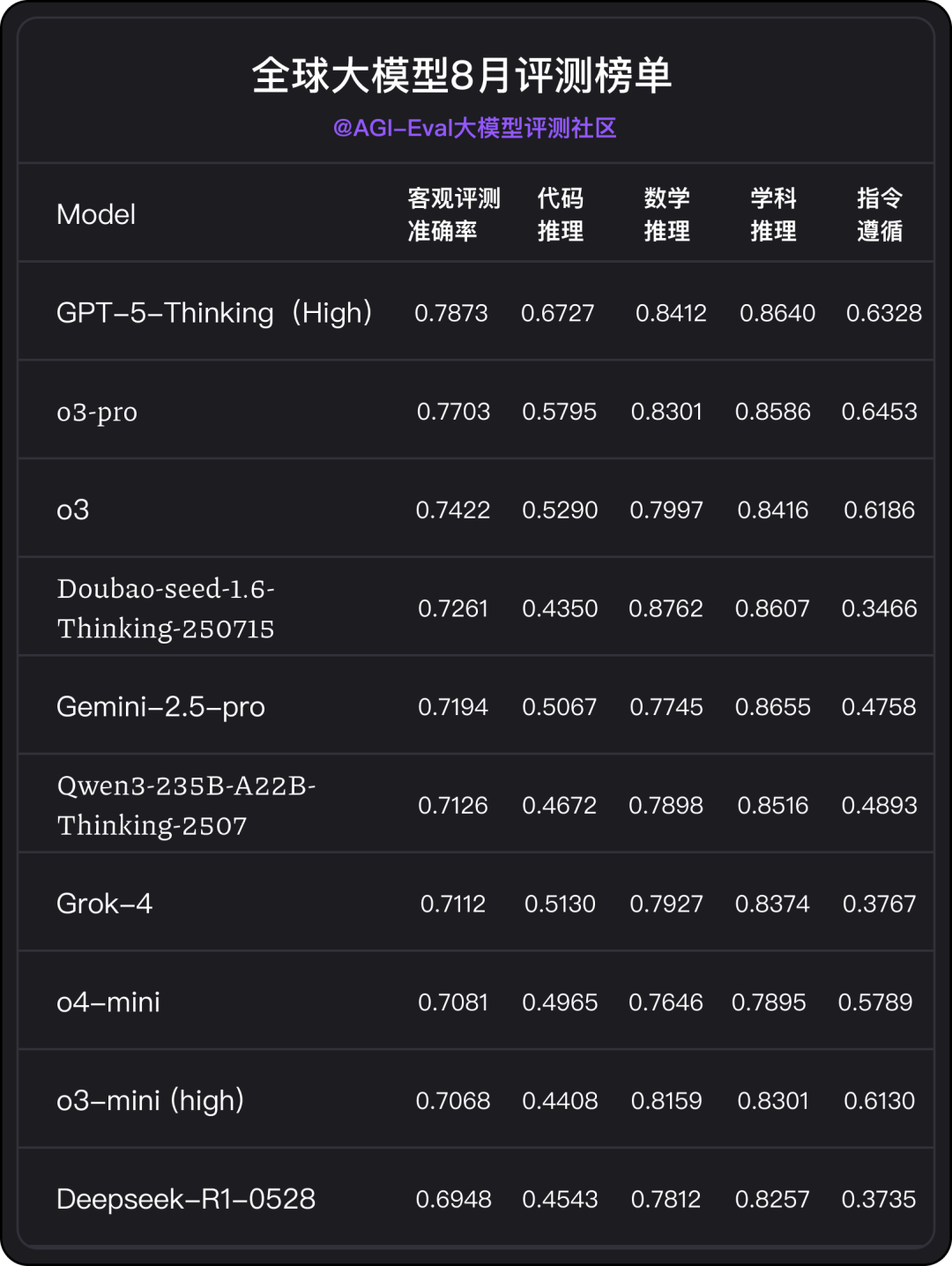Image resolution: width=952 pixels, height=1266 pixels.
Task: Click the GPT-5-Thinking (High) model name
Action: click(215, 313)
